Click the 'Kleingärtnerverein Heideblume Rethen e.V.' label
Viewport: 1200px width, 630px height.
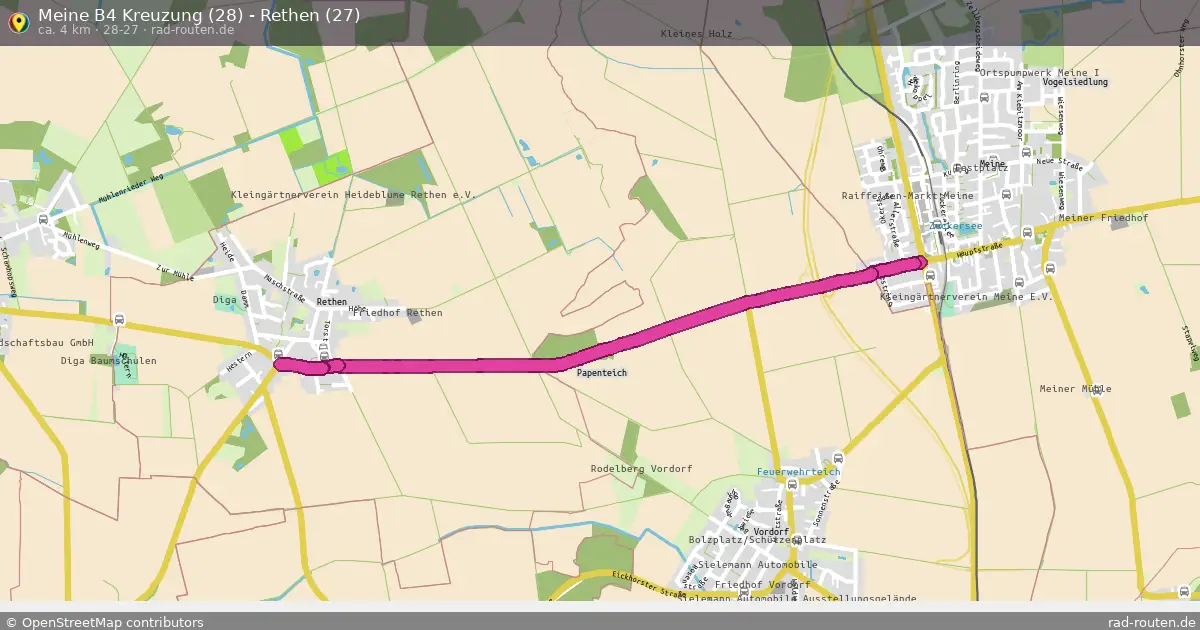pos(353,195)
